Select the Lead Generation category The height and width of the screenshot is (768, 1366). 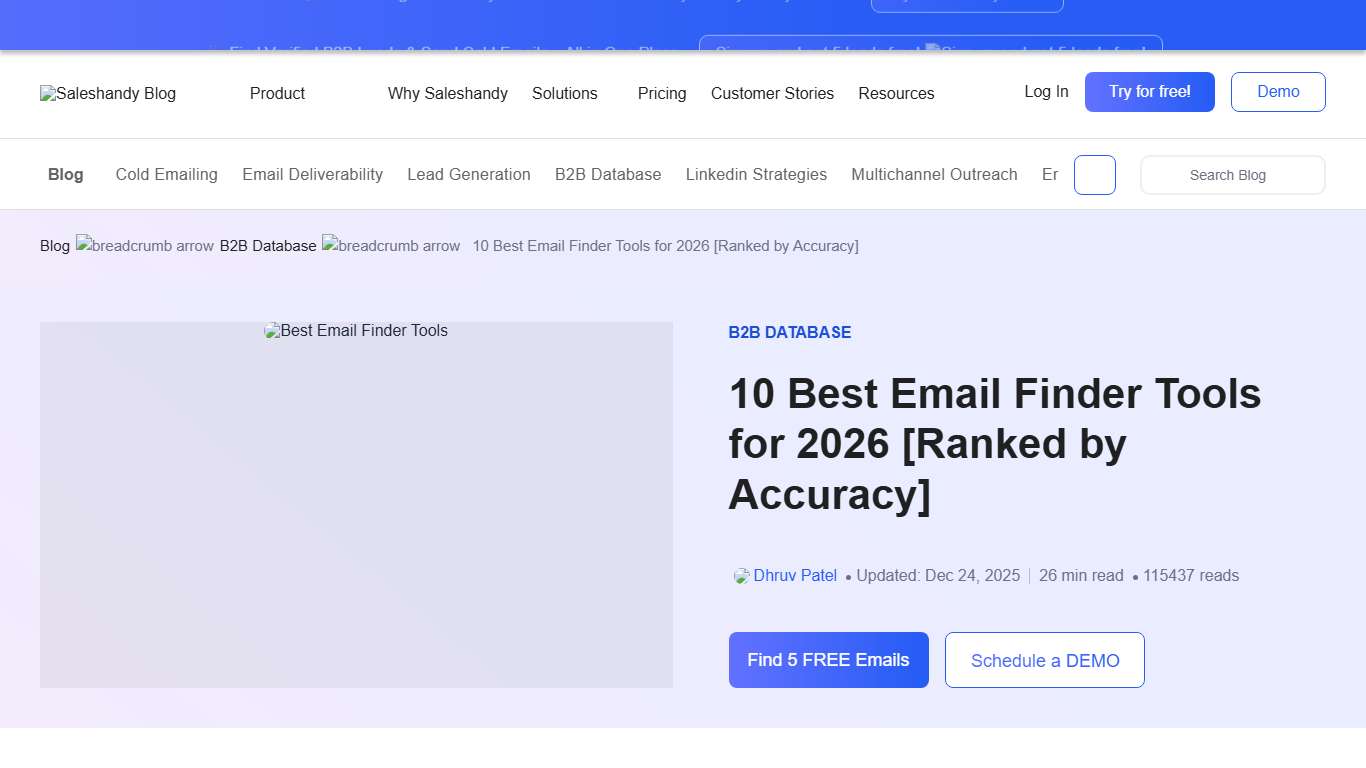(x=468, y=174)
